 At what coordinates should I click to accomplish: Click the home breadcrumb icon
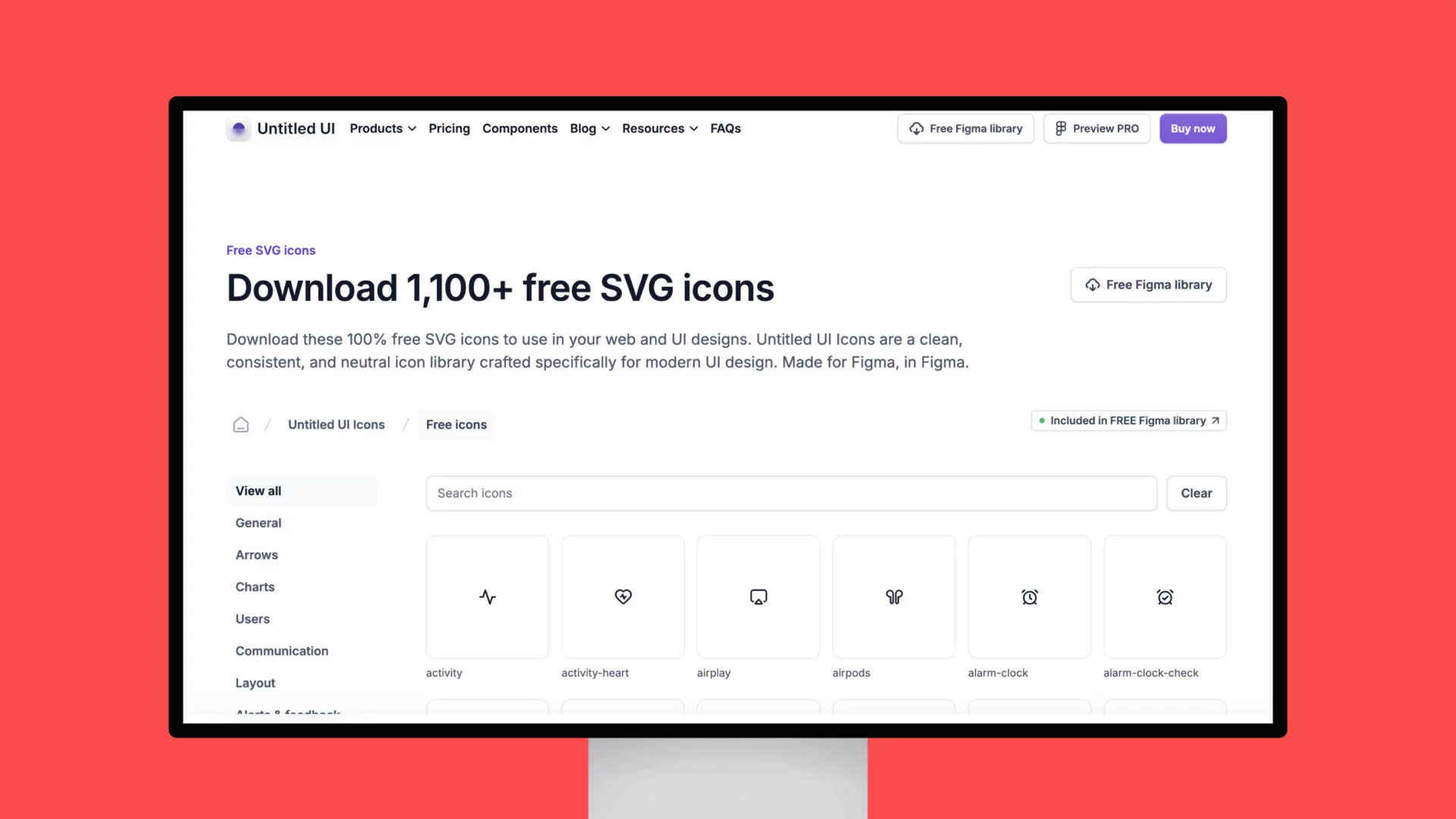point(241,424)
